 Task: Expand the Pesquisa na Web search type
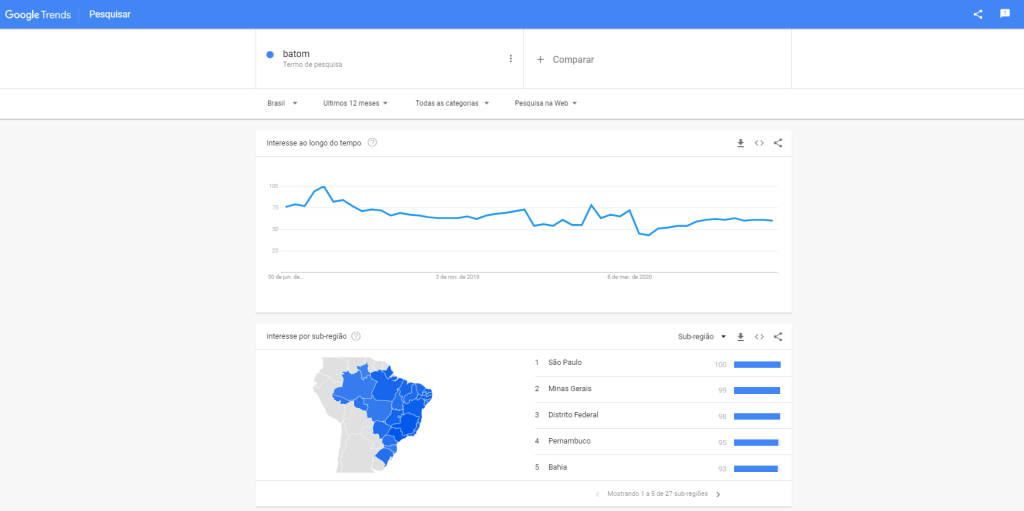(545, 103)
